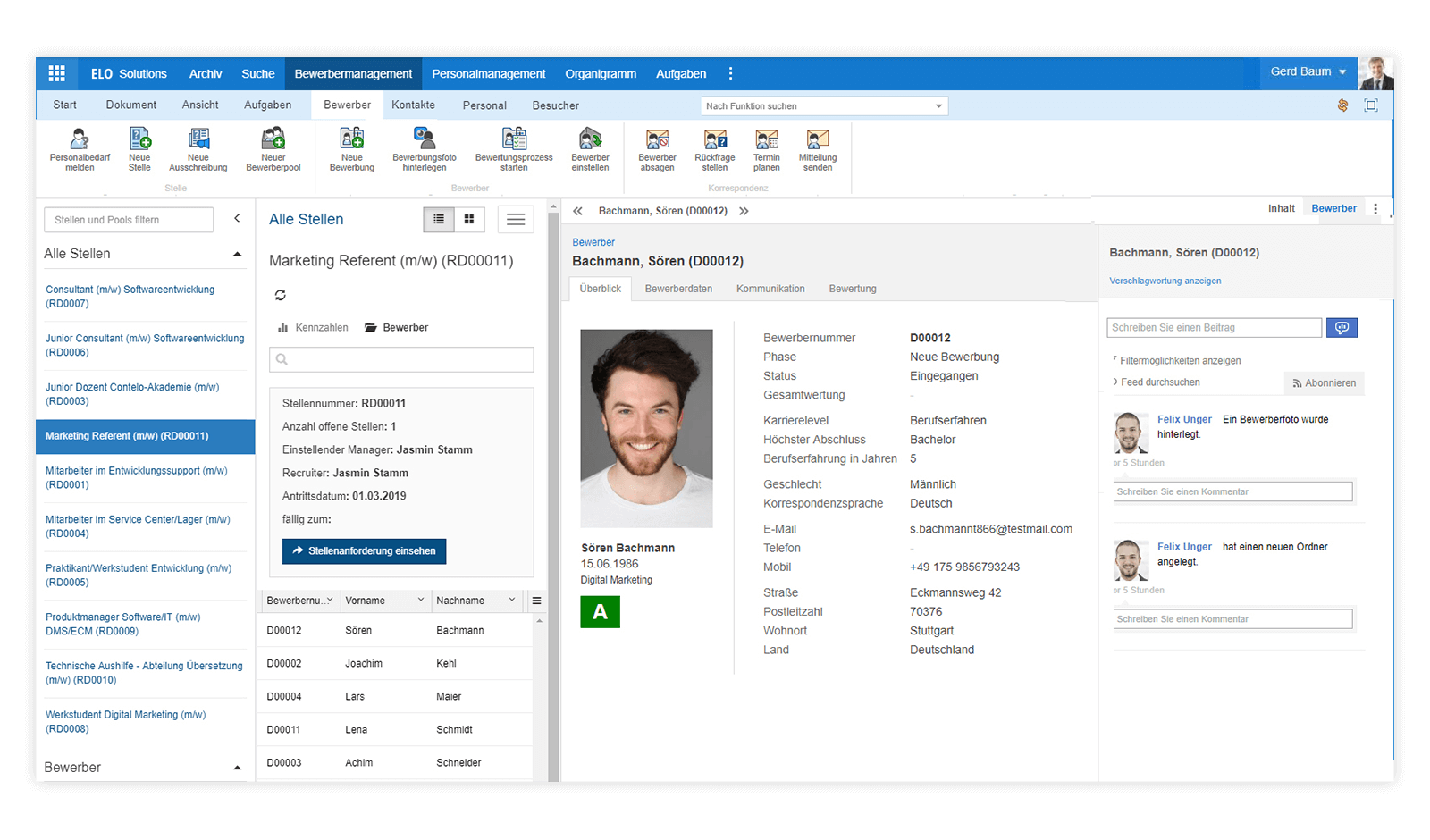1430x840 pixels.
Task: Toggle the Kennzahlen view
Action: coord(313,328)
